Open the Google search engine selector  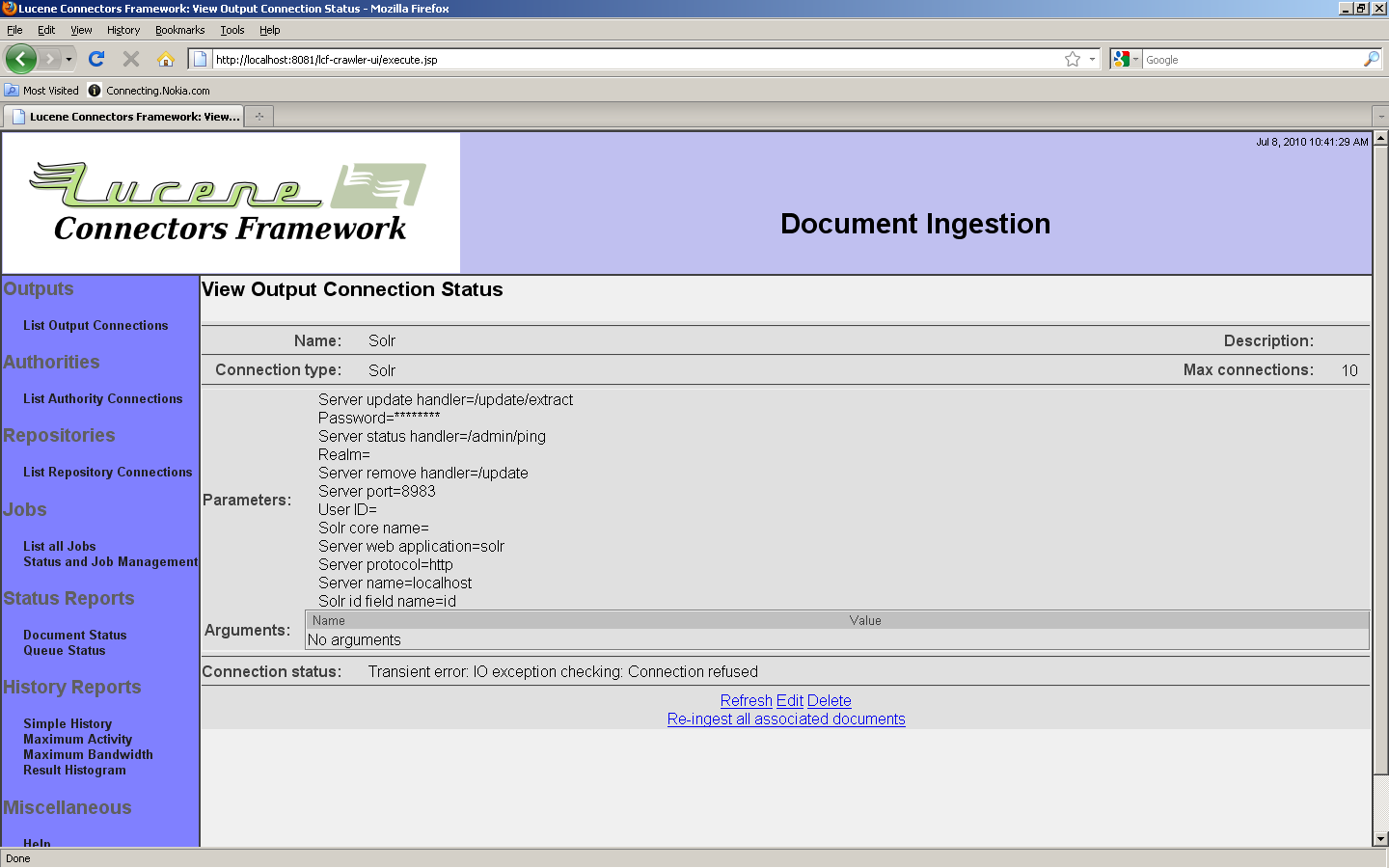[x=1125, y=59]
